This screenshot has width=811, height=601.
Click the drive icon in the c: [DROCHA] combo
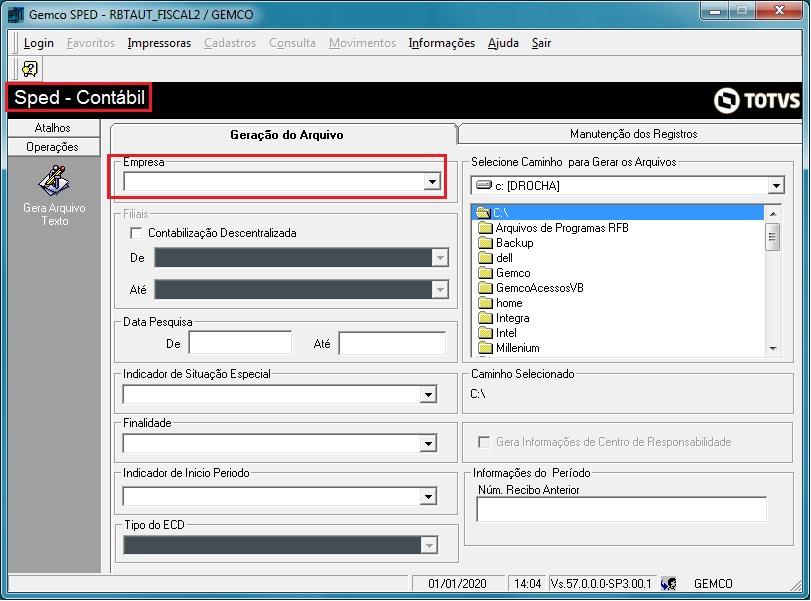(x=484, y=185)
